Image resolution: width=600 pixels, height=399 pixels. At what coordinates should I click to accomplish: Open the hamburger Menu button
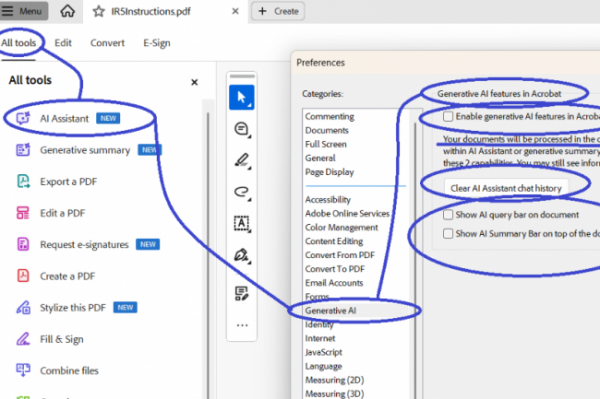click(23, 11)
